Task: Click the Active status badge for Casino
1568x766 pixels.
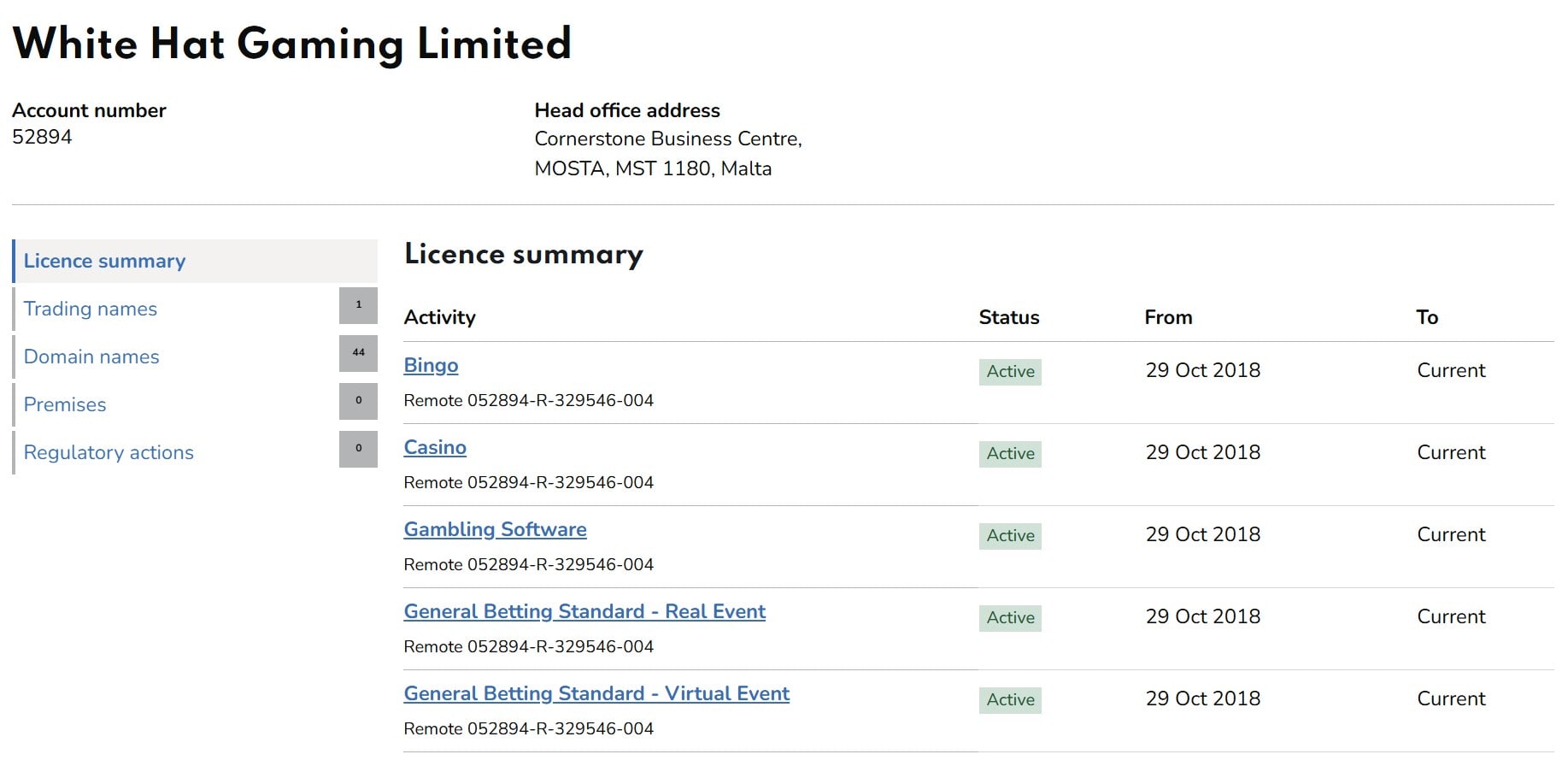Action: [x=1010, y=454]
